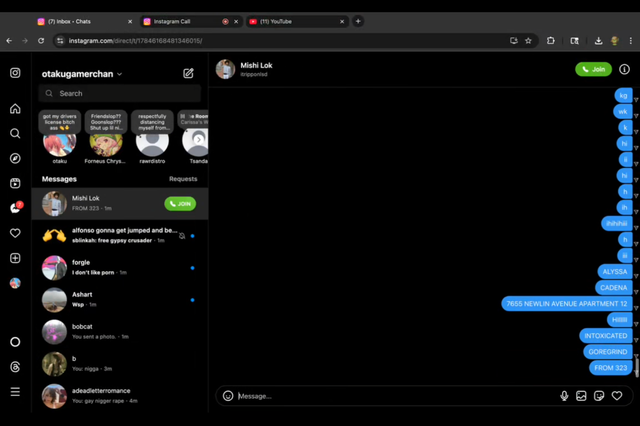Open the sticker or GIF picker icon
The width and height of the screenshot is (640, 426).
(x=599, y=396)
